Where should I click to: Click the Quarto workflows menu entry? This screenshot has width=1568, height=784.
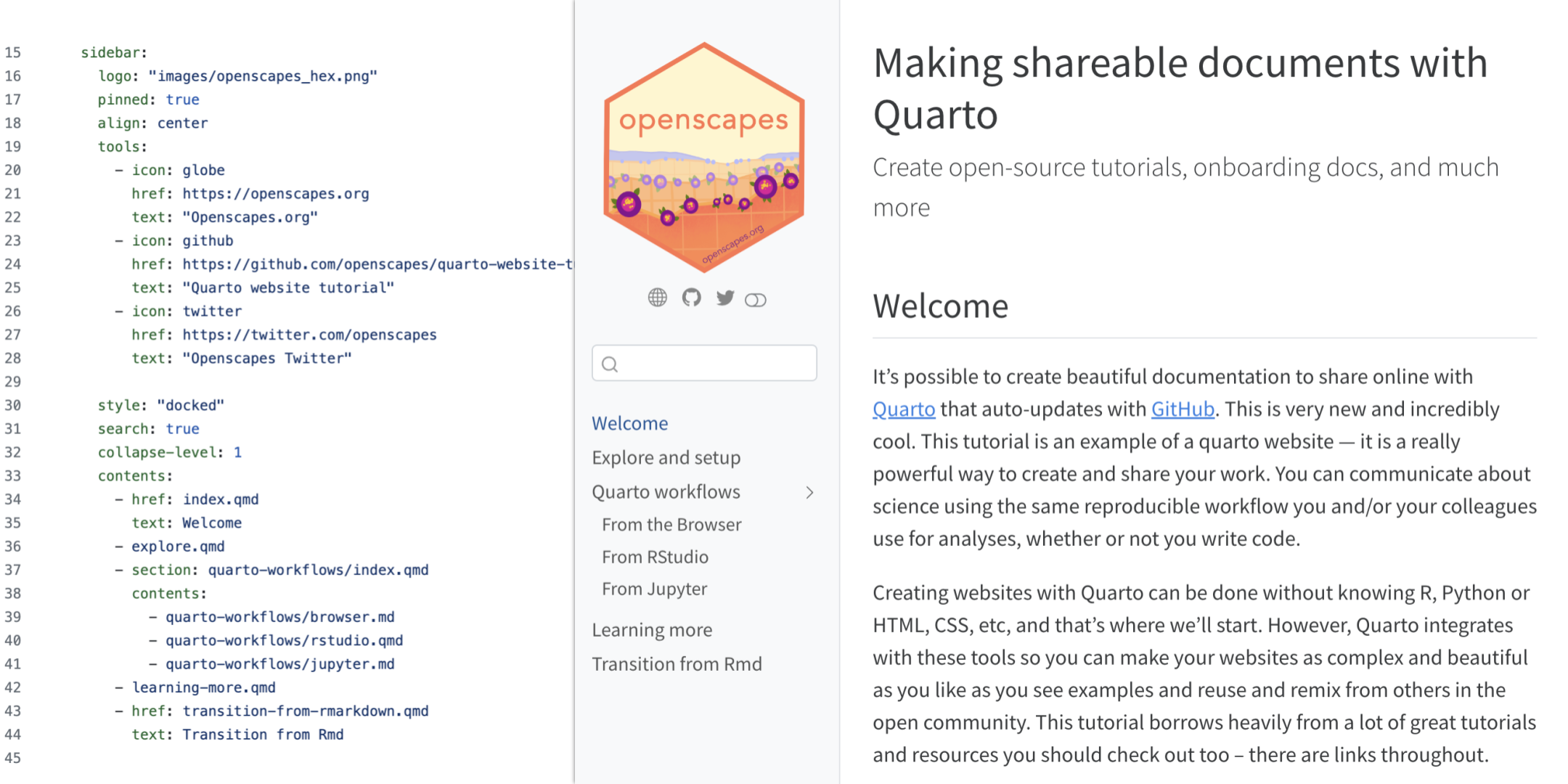[665, 492]
